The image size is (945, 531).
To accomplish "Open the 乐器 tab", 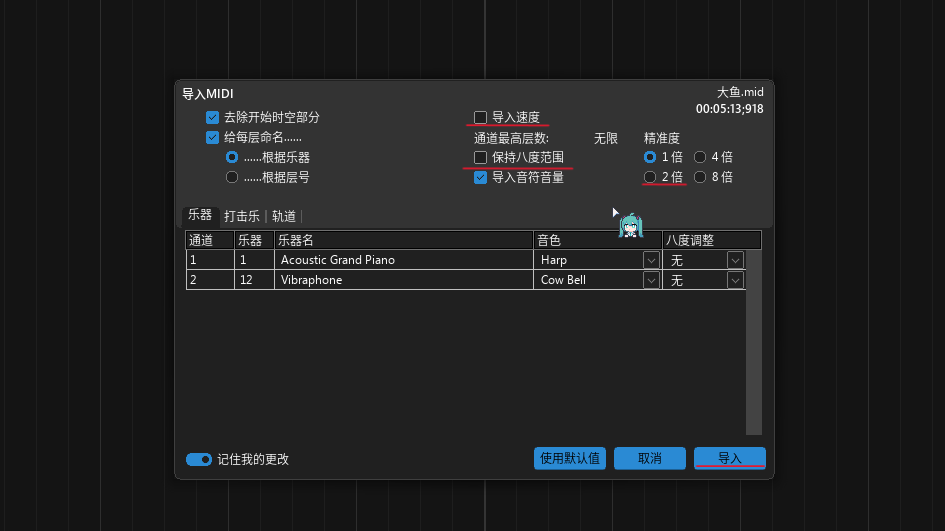I will [199, 215].
